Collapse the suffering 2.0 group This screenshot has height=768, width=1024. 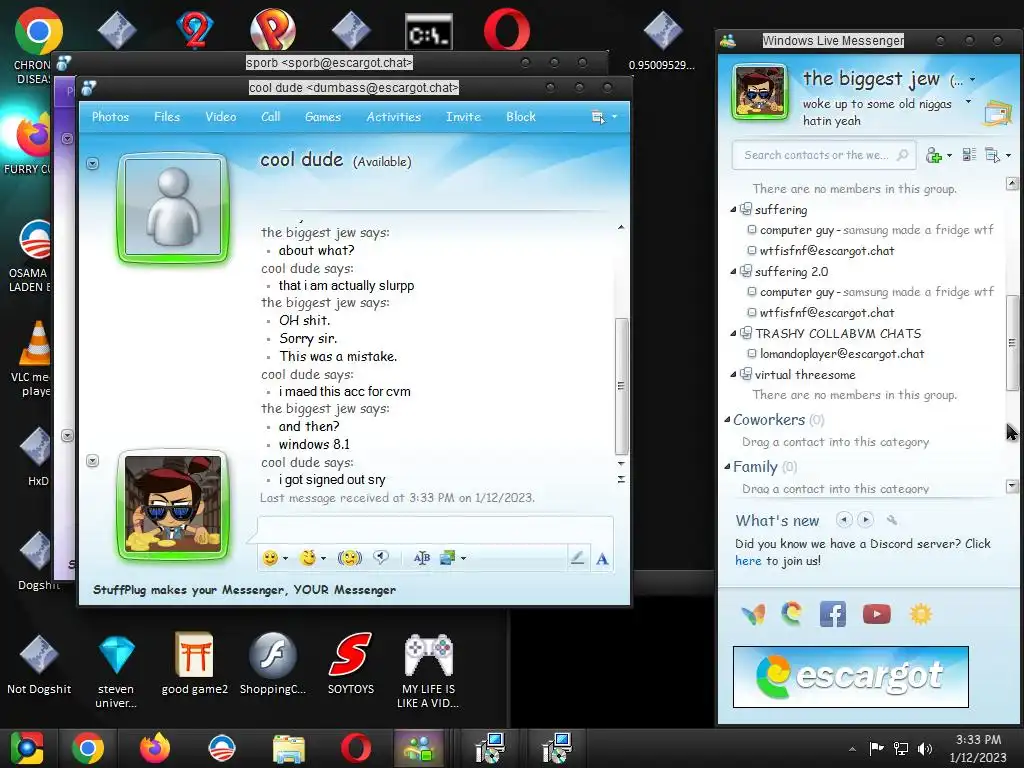point(733,272)
